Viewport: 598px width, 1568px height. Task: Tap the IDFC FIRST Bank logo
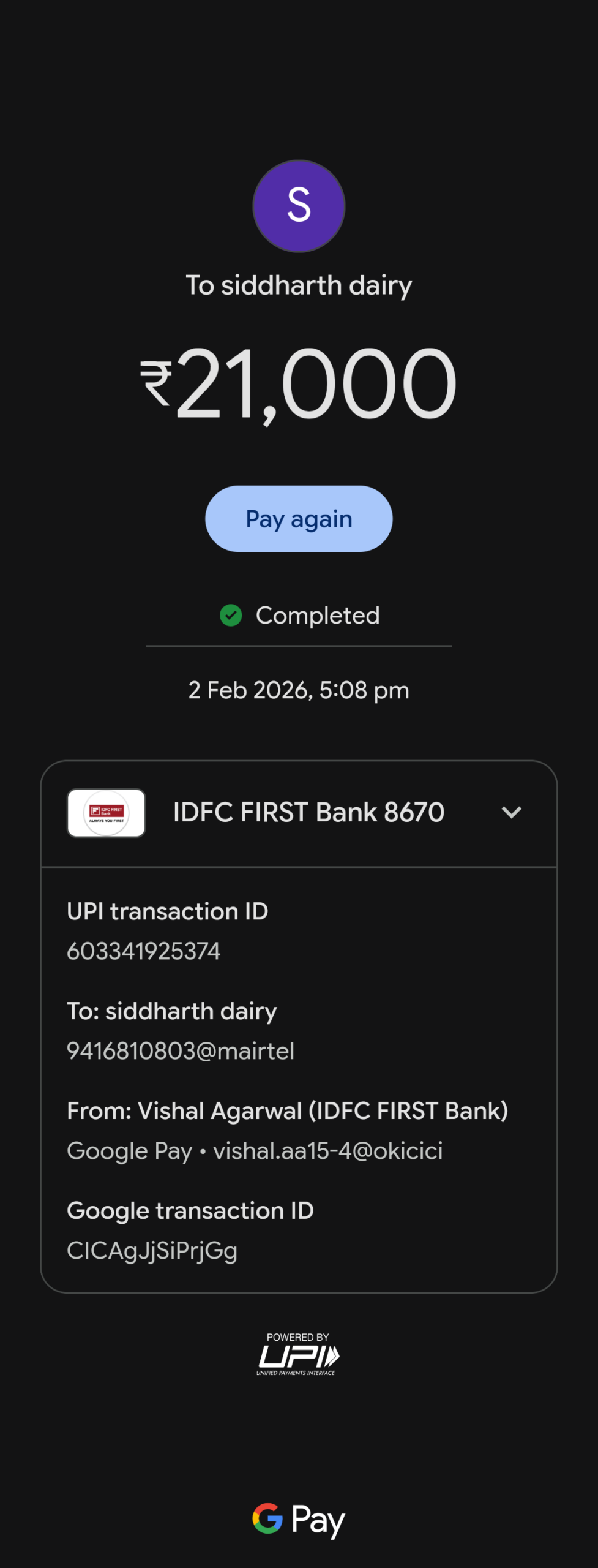106,813
